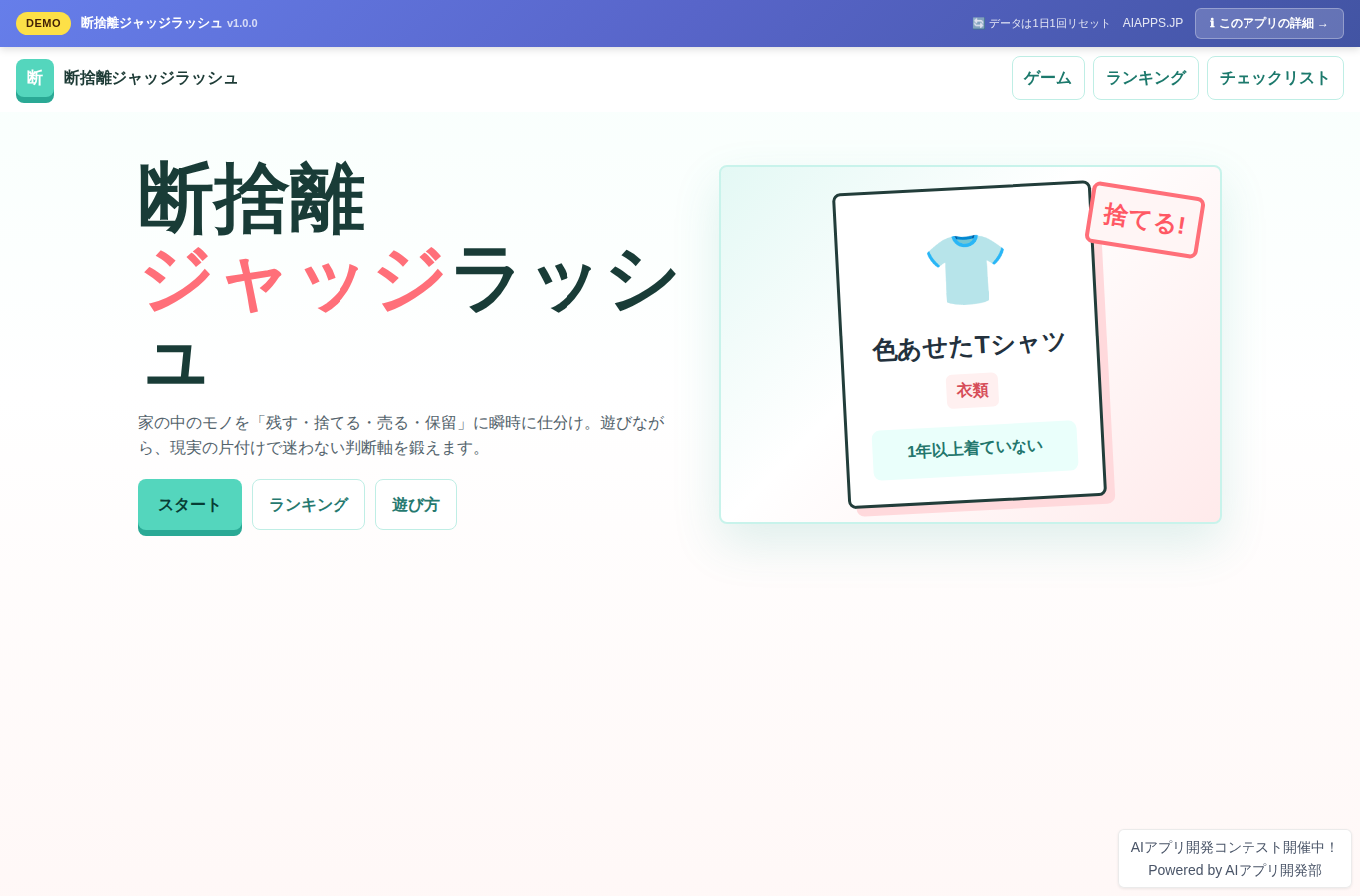1360x896 pixels.
Task: Click the 捨てる! stamp on the card
Action: pos(1145,220)
